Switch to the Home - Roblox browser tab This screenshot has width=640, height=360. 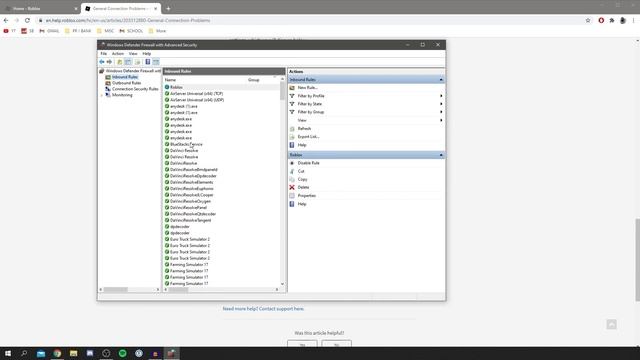[41, 8]
